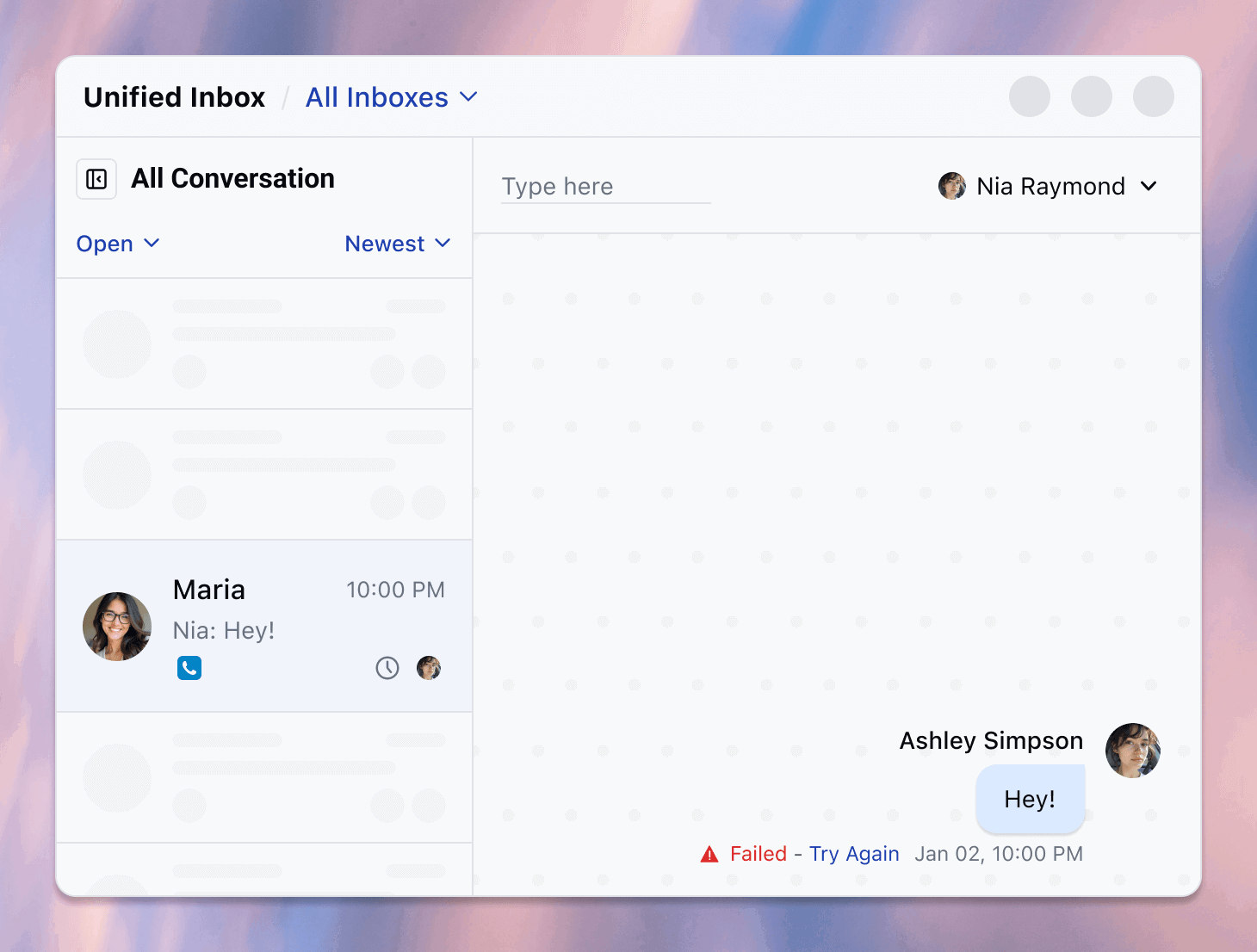Open the Newest sort dropdown
Viewport: 1257px width, 952px height.
click(397, 244)
